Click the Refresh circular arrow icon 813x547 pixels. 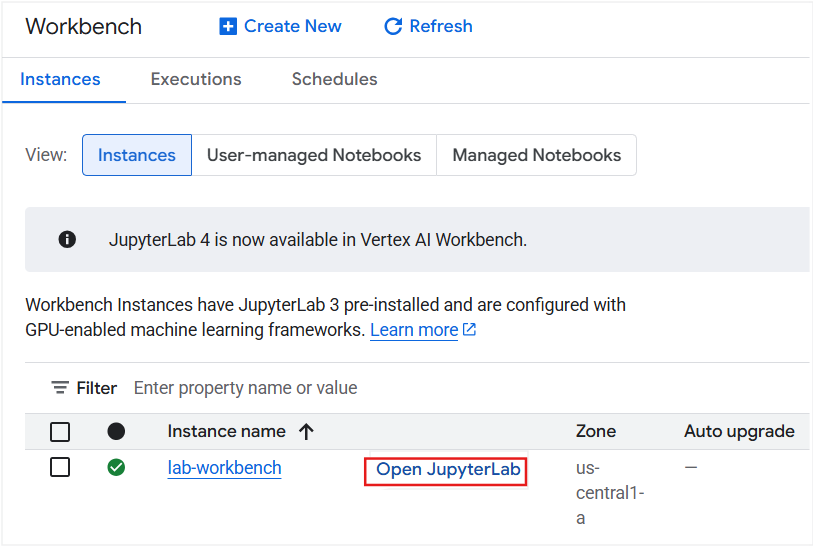[393, 26]
